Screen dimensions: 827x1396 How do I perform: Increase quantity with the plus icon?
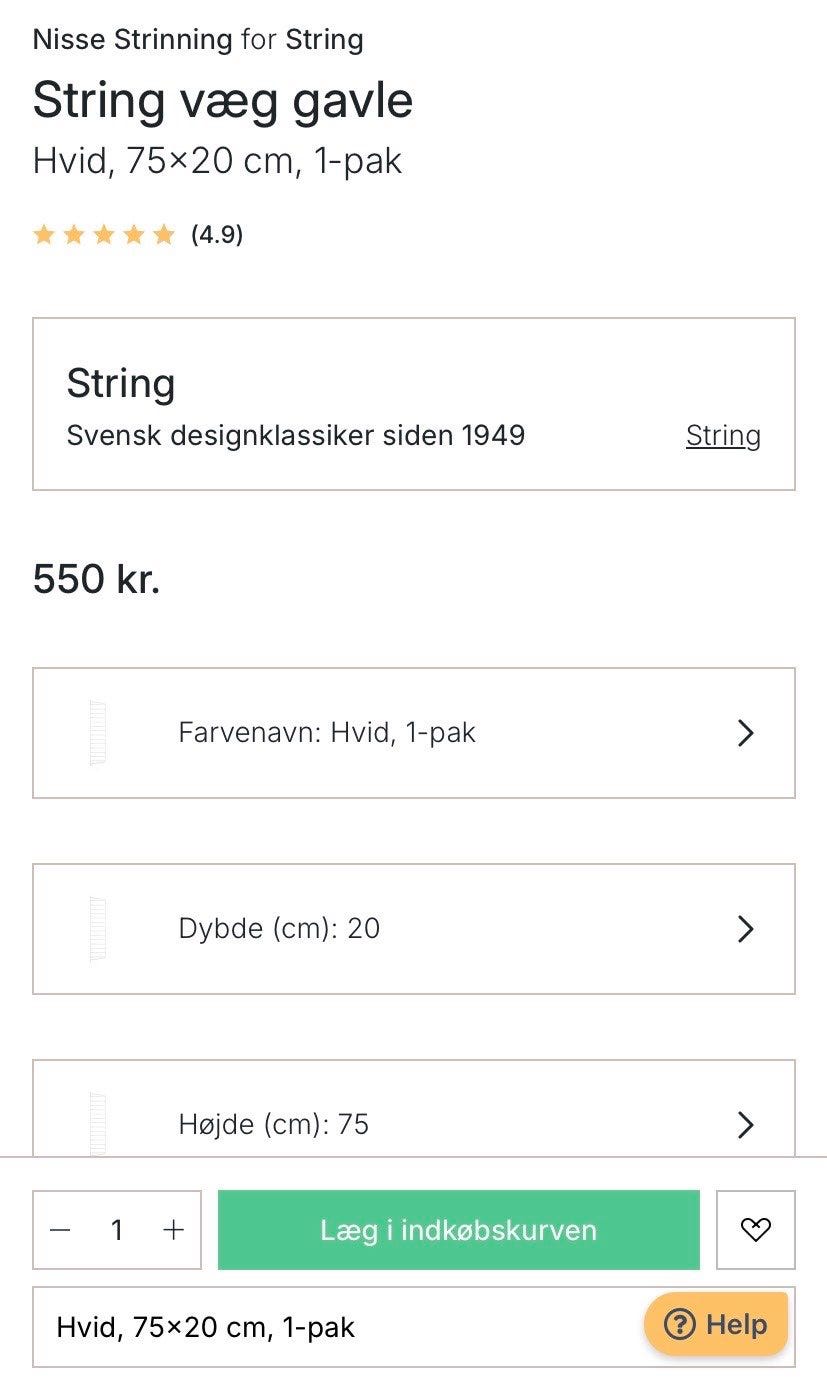click(174, 1229)
